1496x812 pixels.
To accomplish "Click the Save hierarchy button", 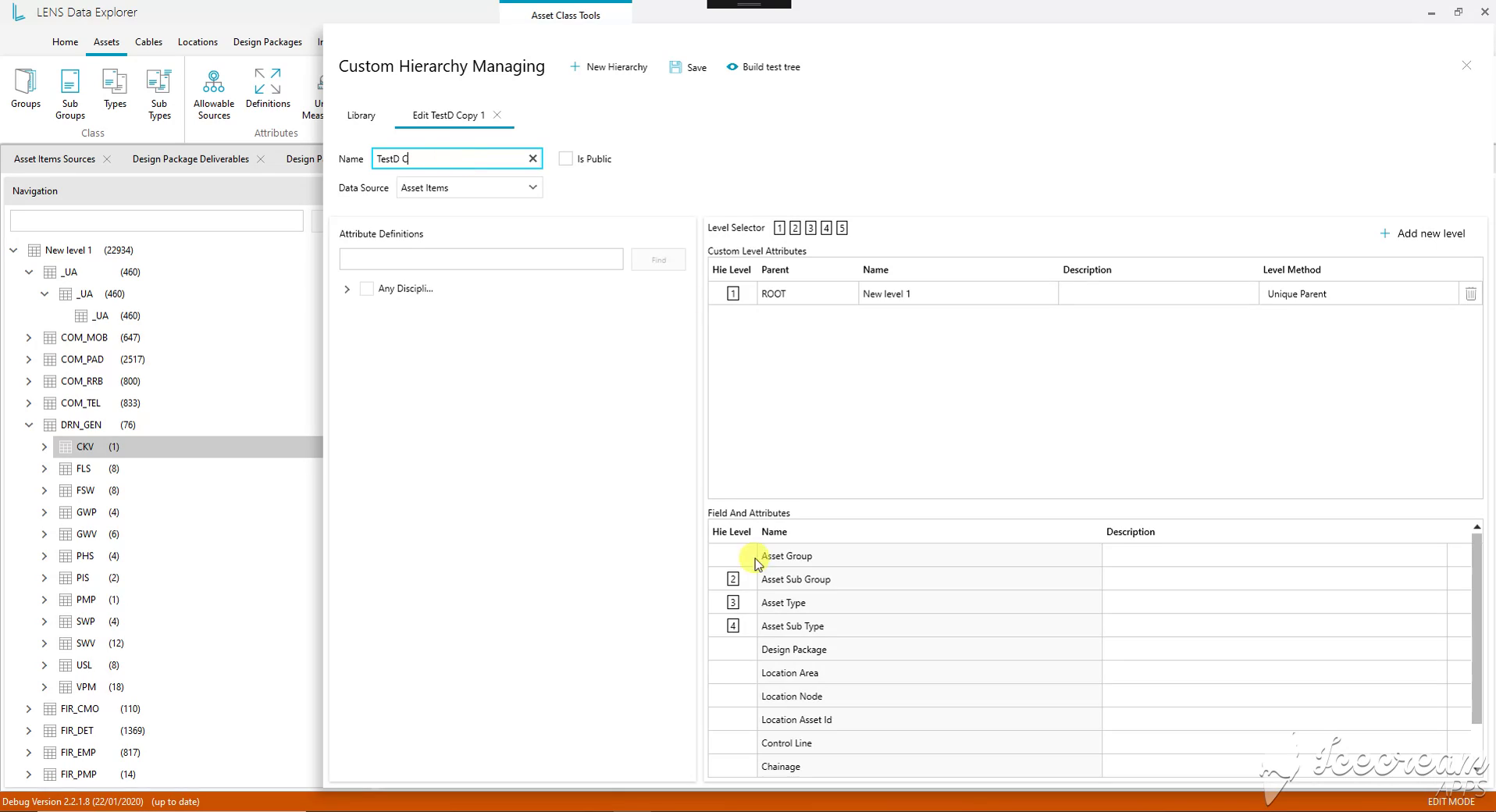I will tap(688, 67).
